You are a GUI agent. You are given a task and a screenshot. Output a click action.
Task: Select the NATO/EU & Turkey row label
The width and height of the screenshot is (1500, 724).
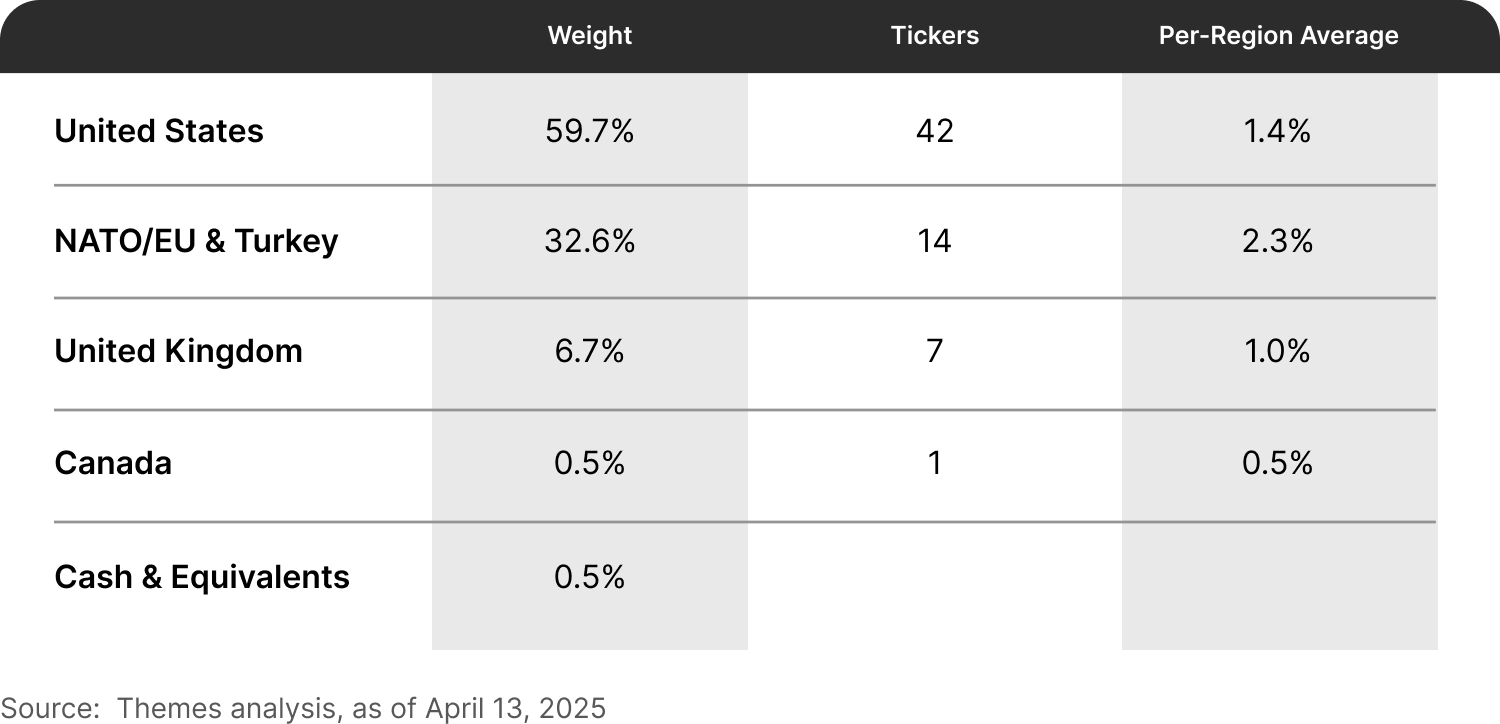(197, 241)
